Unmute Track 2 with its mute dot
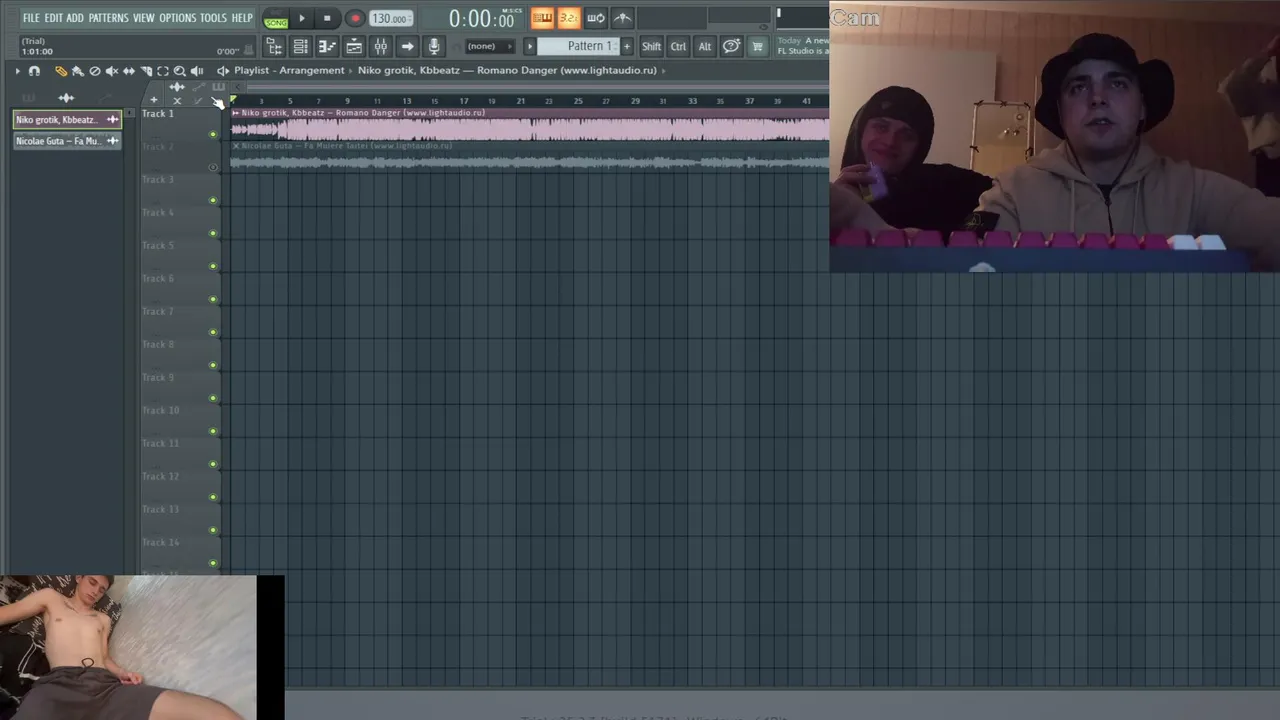 [213, 167]
